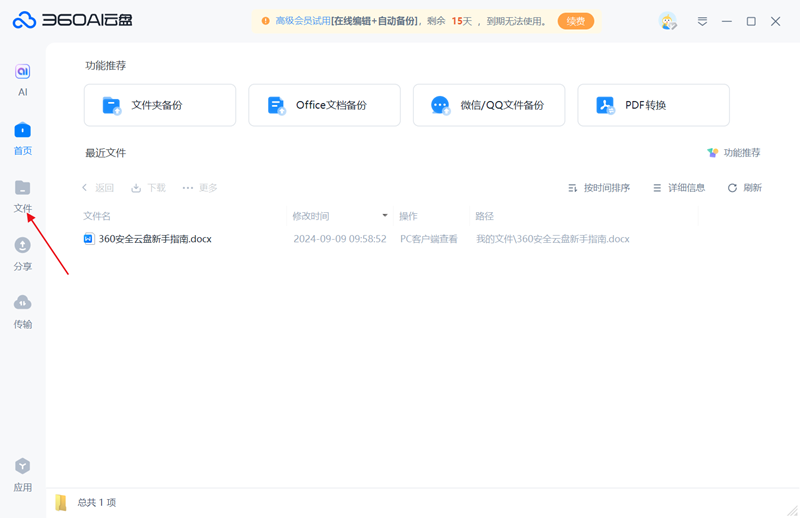Click 刷新 refresh button
The width and height of the screenshot is (800, 518).
(745, 188)
